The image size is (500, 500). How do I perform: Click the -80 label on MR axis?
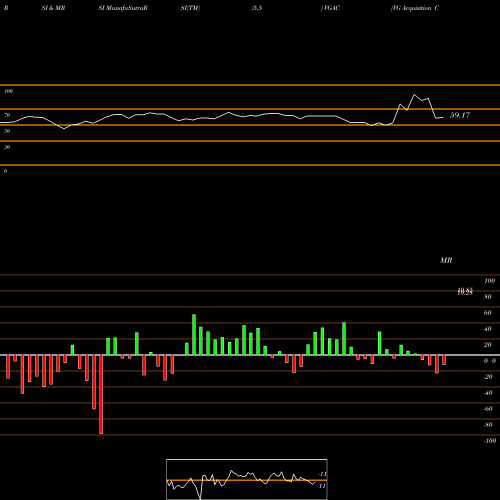[488, 425]
